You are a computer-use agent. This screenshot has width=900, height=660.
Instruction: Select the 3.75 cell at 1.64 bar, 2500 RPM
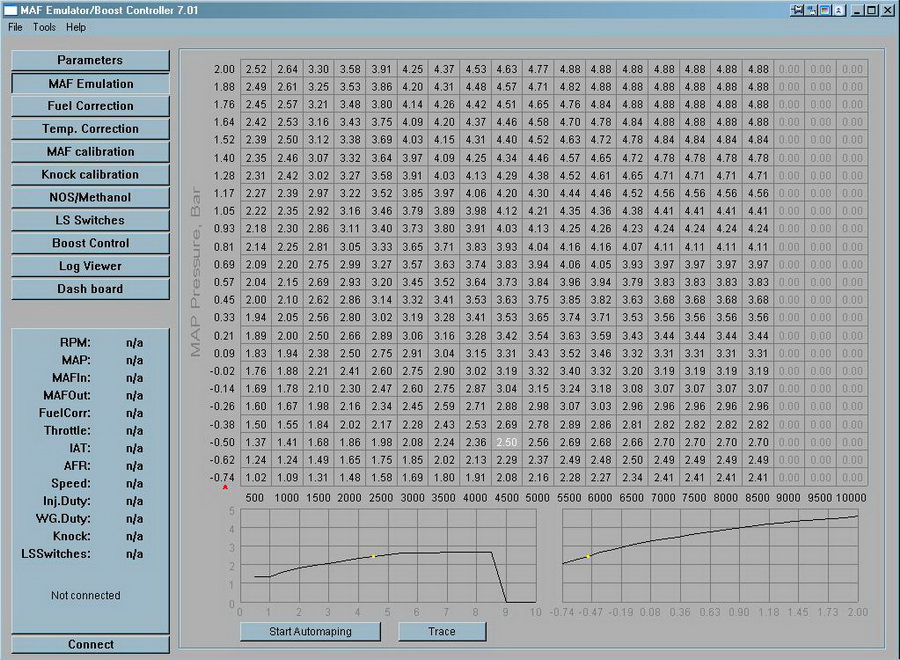381,122
